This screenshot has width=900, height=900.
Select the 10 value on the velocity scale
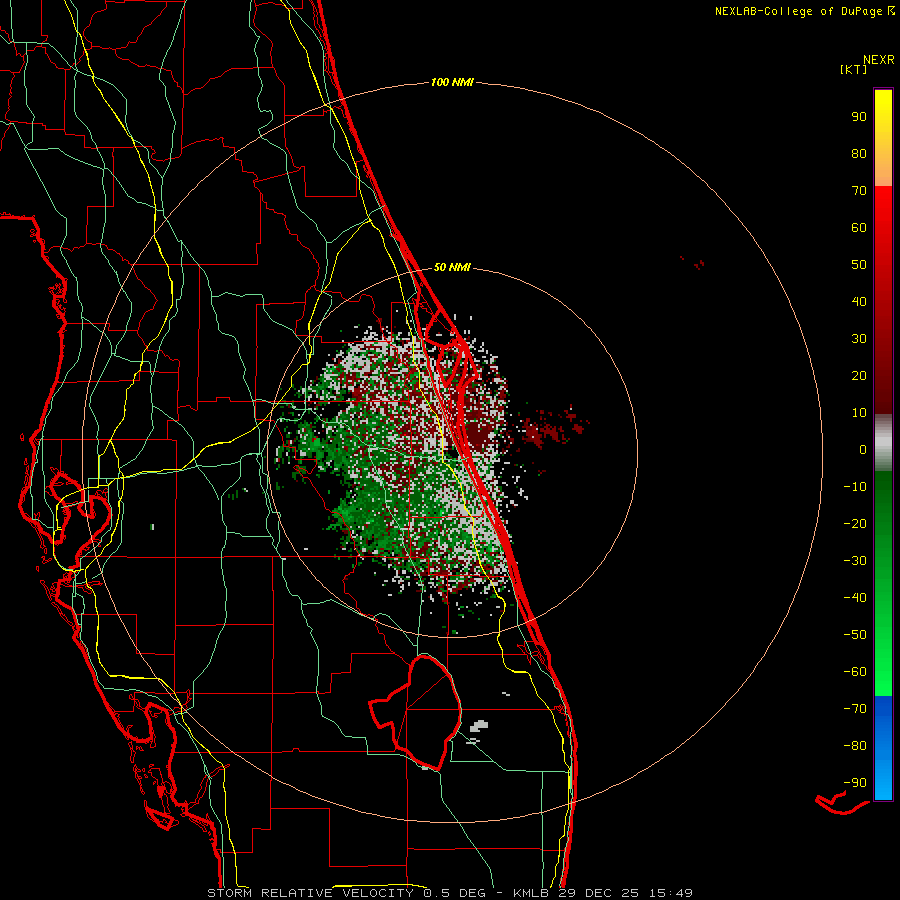(859, 413)
